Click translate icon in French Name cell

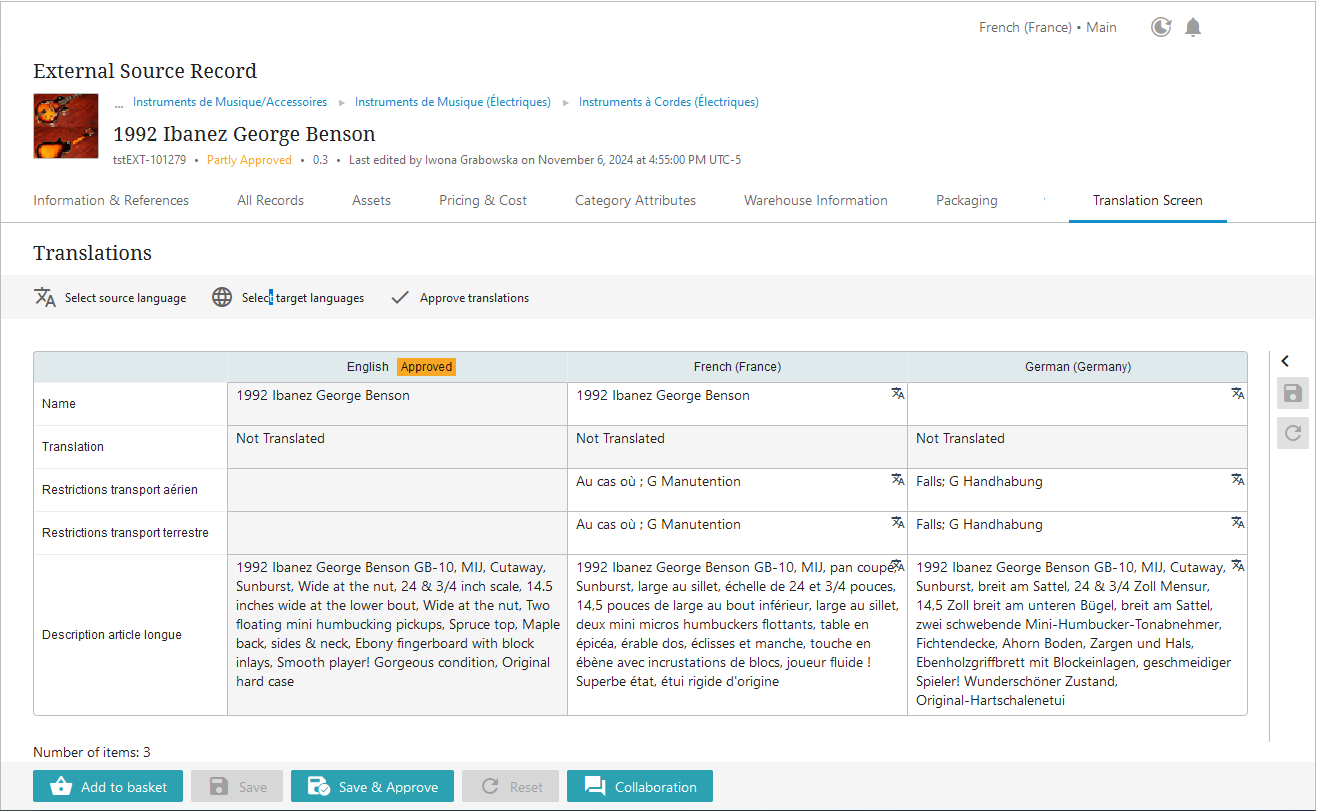click(x=897, y=394)
